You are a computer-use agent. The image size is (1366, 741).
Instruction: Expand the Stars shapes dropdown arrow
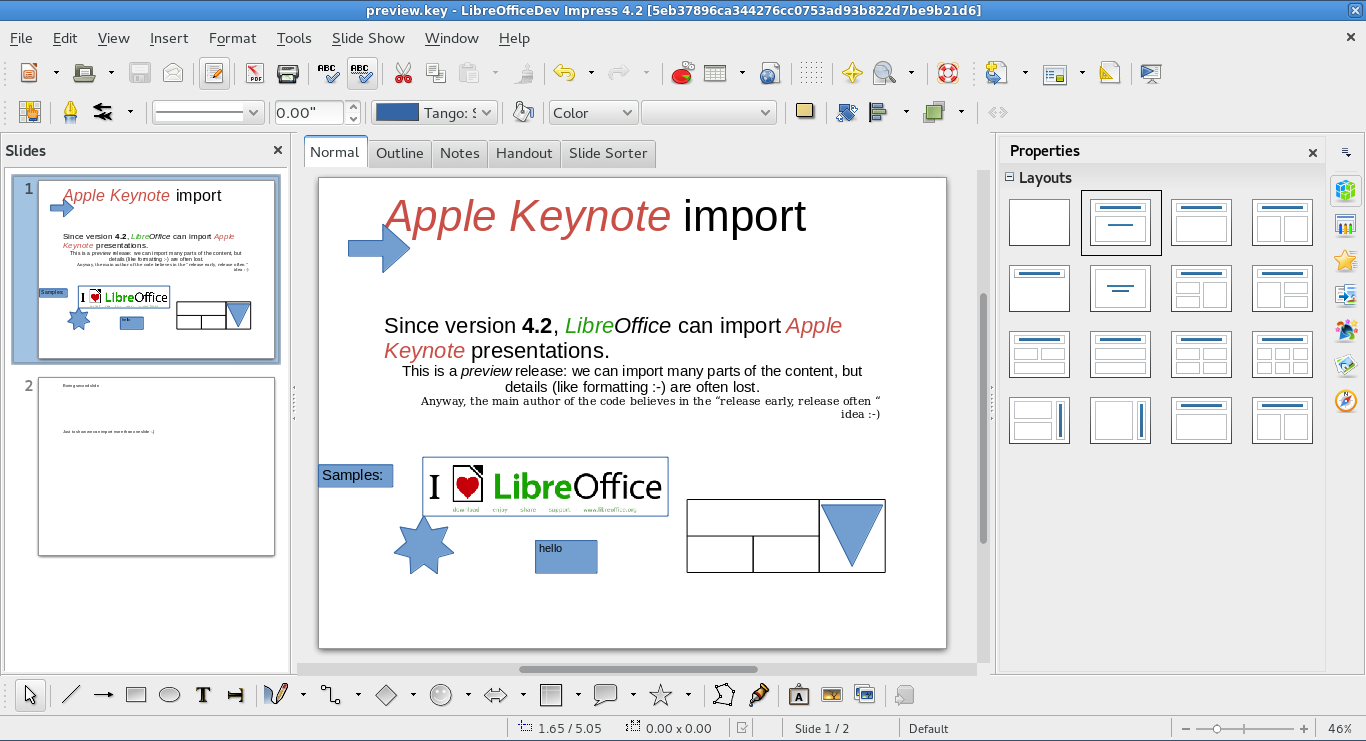687,695
